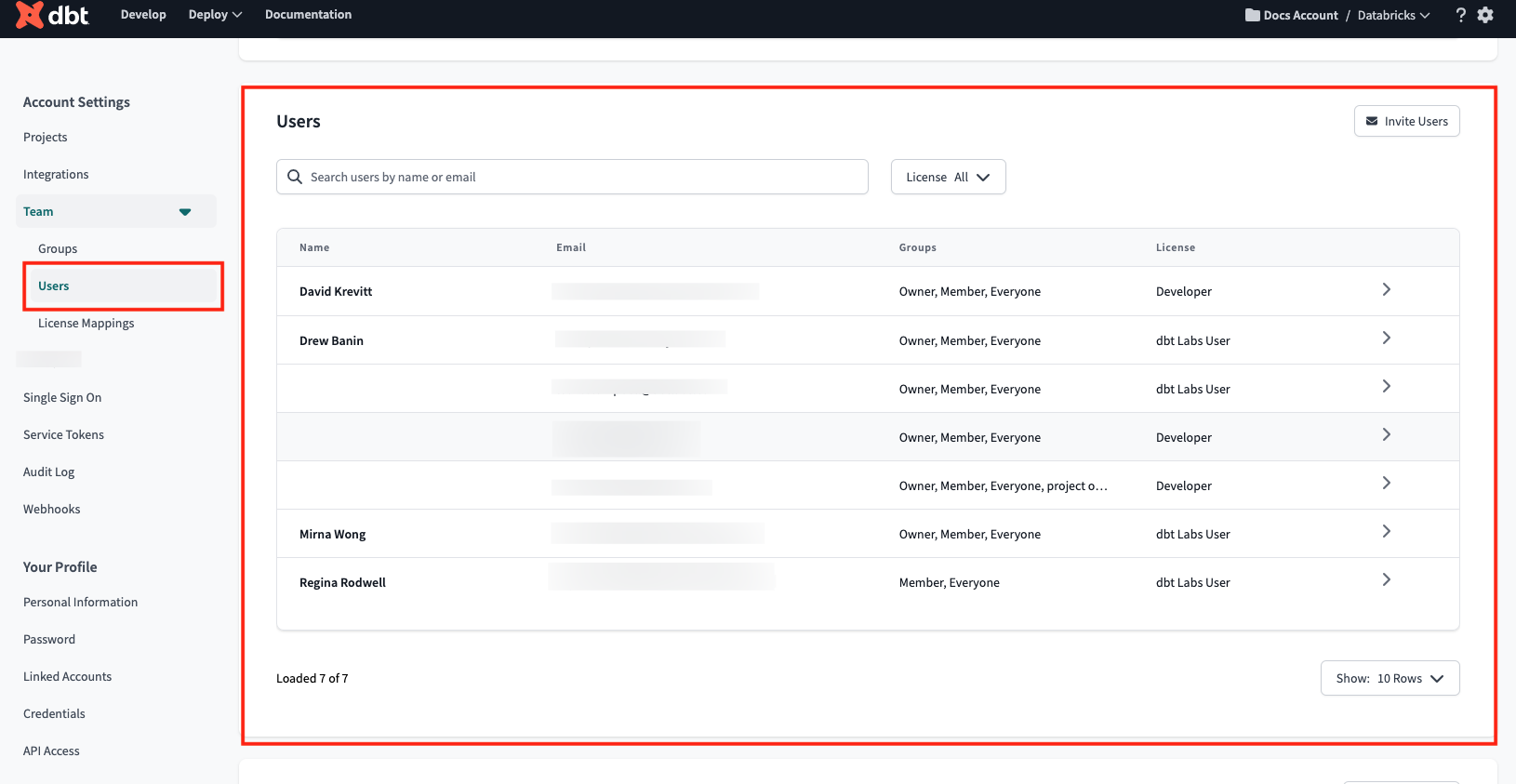
Task: Open License Mappings page
Action: [x=86, y=323]
